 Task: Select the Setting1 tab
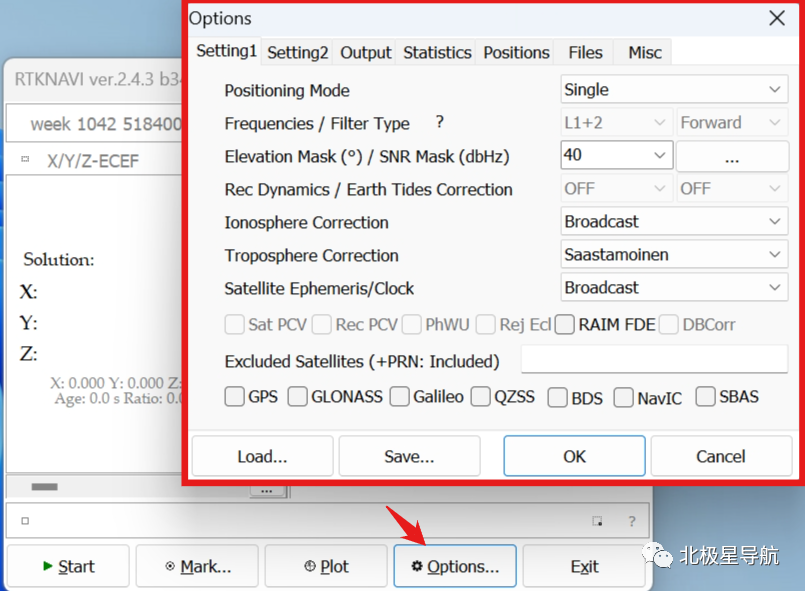pos(226,51)
